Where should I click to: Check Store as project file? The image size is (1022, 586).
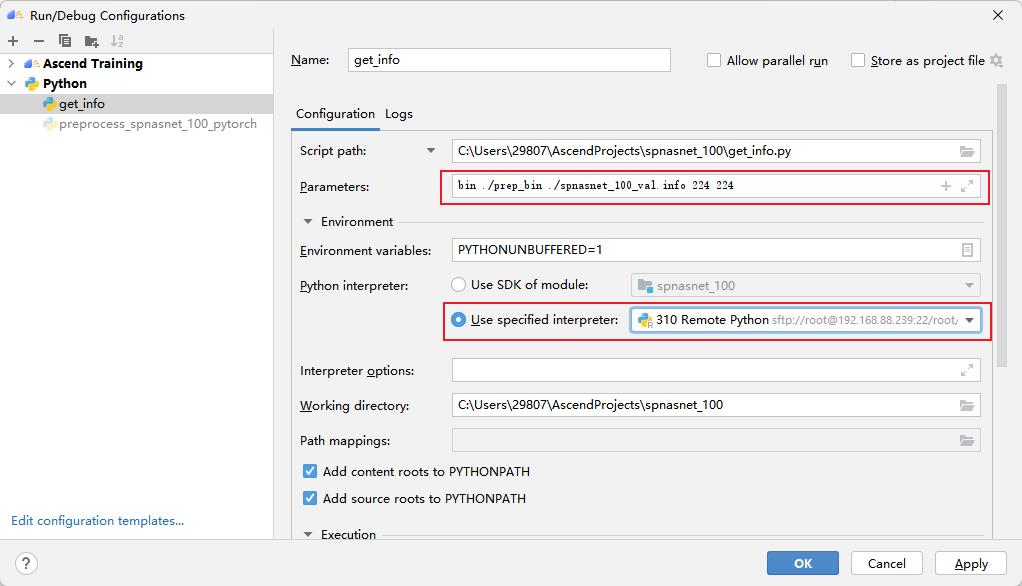point(857,60)
